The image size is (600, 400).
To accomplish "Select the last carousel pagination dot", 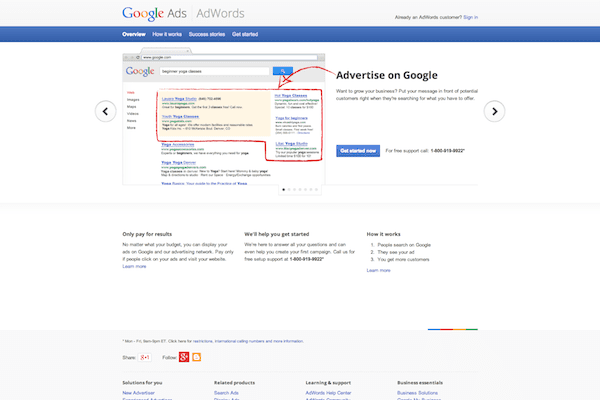I will 316,189.
